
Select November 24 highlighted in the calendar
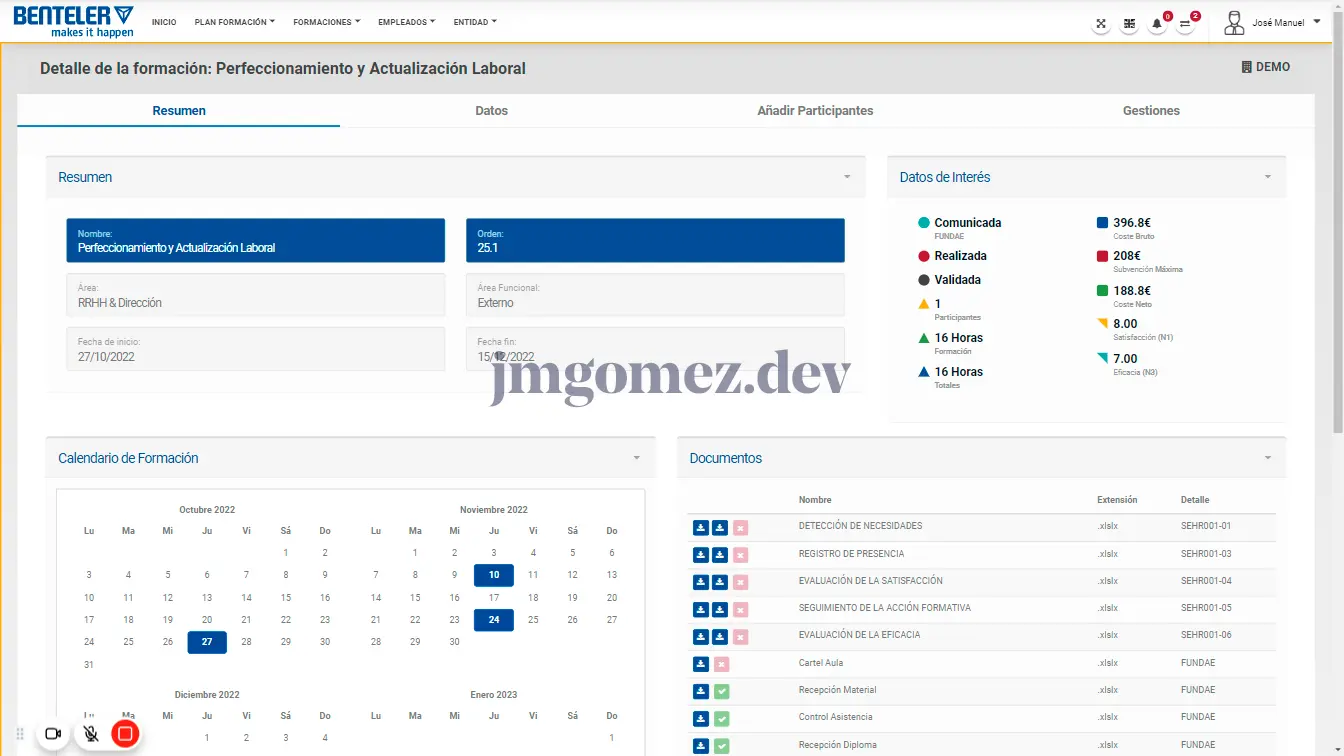(494, 620)
